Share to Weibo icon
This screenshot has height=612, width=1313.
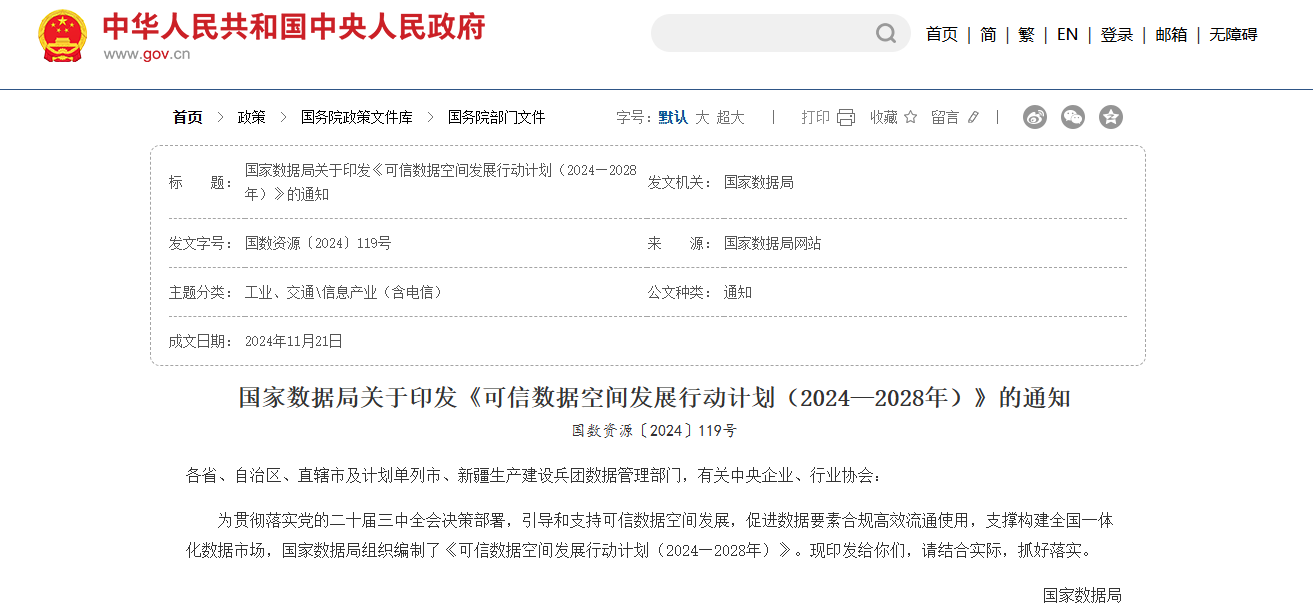(x=1034, y=117)
